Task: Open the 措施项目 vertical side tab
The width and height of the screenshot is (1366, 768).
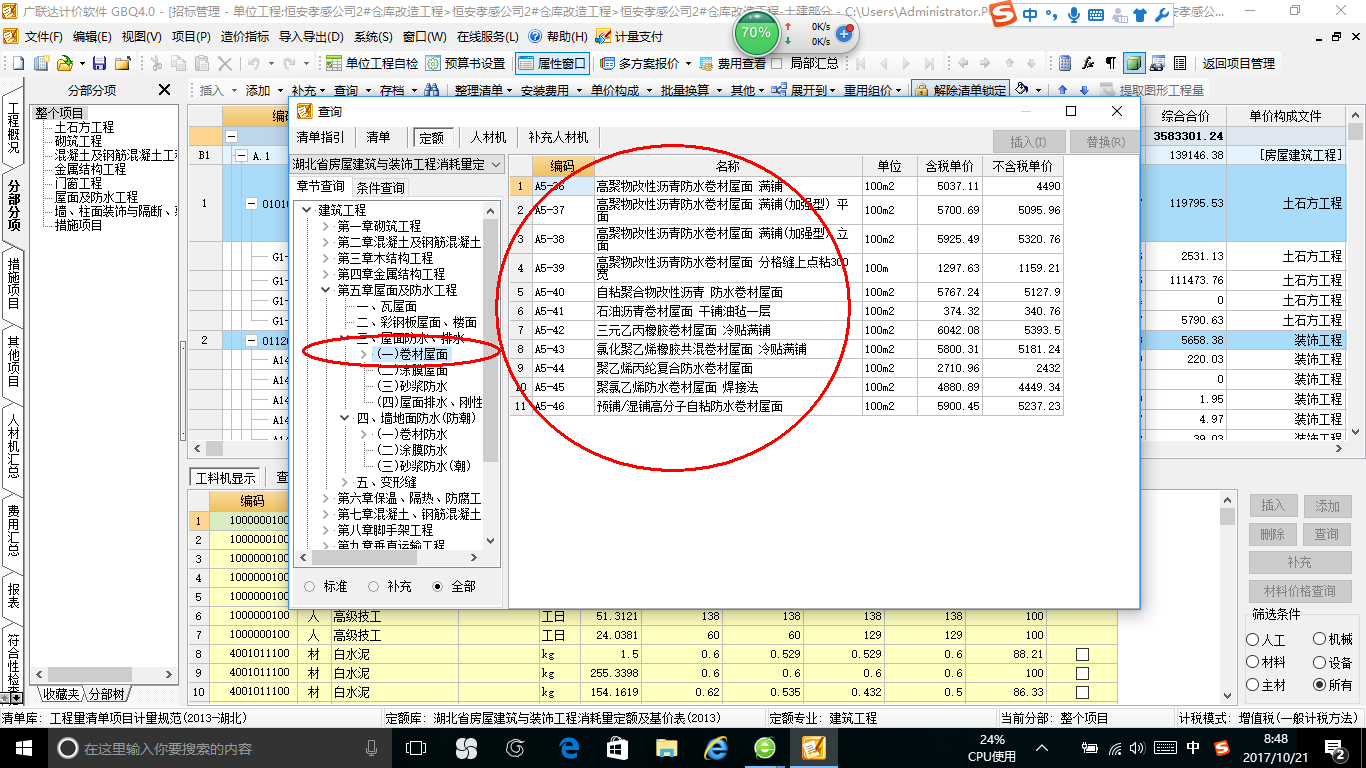Action: click(13, 283)
